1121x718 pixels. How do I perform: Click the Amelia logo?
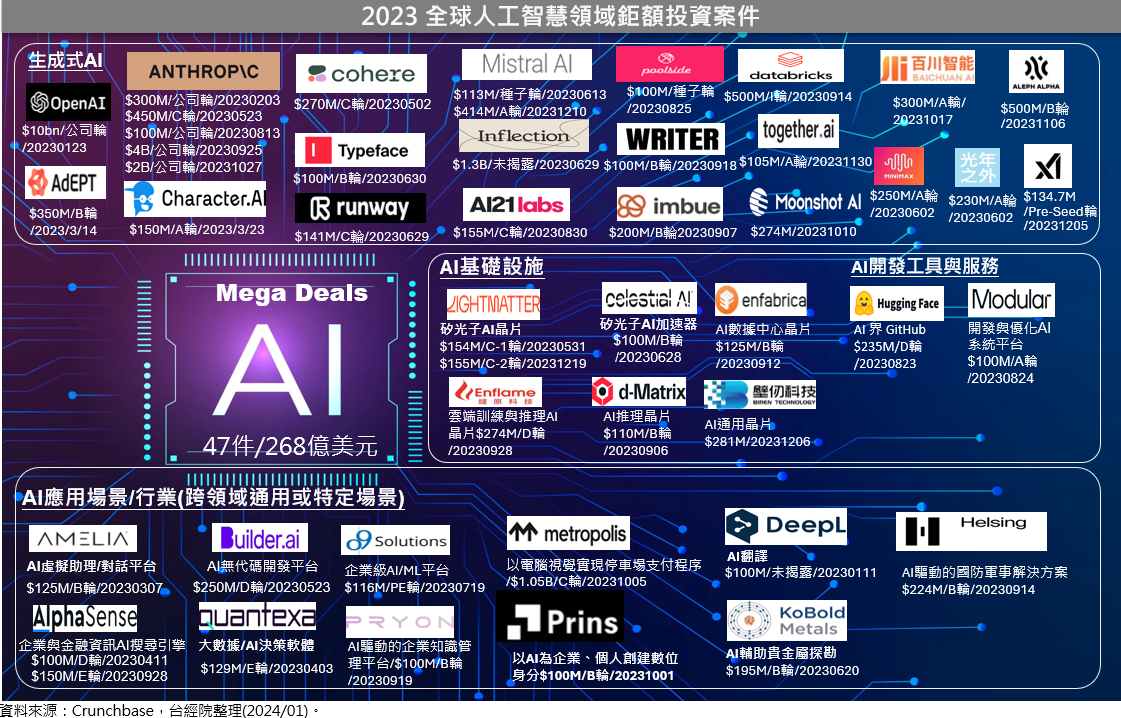pos(83,539)
